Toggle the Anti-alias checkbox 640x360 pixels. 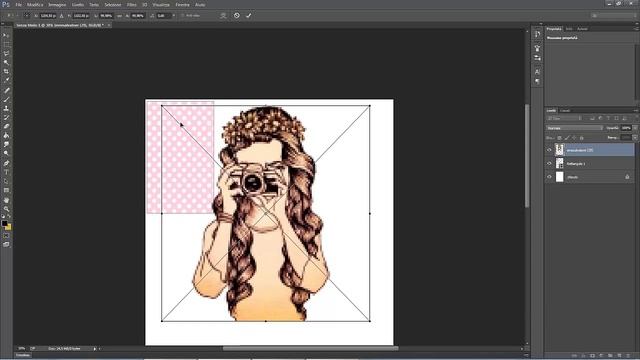[183, 16]
